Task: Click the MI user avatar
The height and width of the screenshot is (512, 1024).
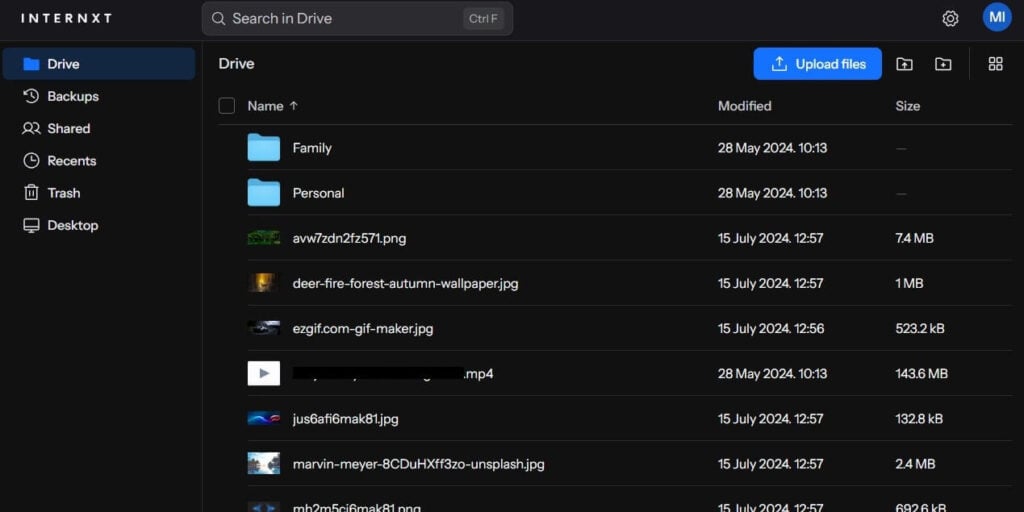Action: (996, 17)
